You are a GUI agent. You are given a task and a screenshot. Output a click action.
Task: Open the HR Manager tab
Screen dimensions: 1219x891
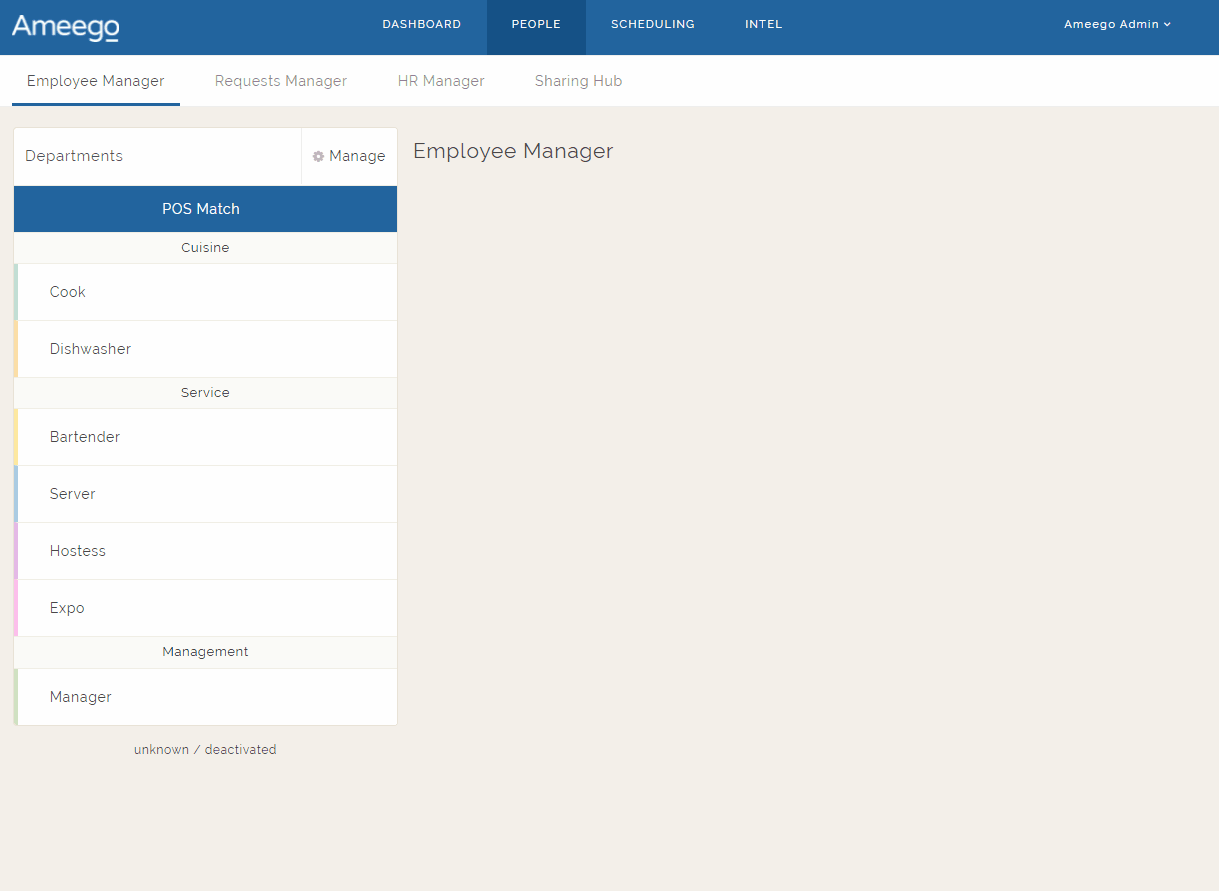(441, 82)
